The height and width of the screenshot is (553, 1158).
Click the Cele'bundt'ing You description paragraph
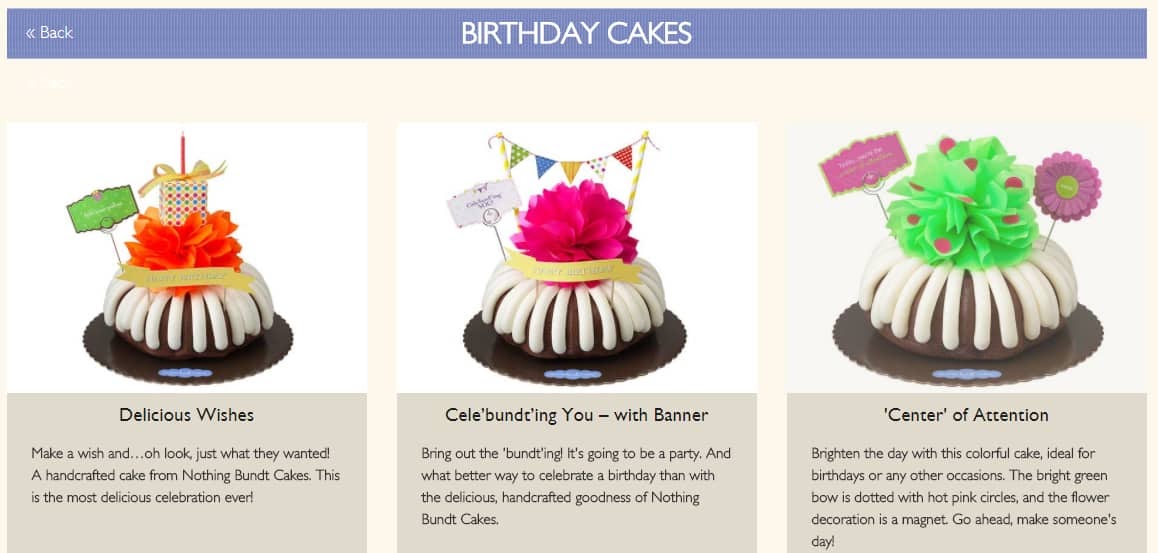(576, 486)
